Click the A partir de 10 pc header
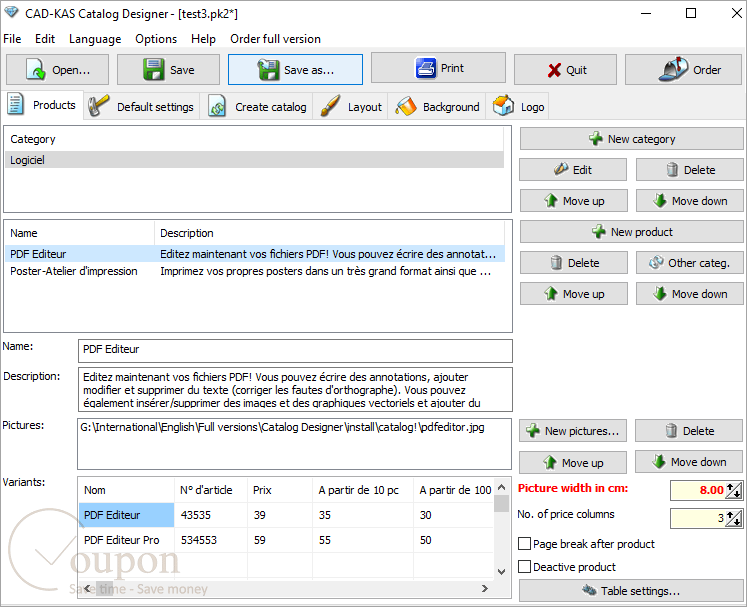This screenshot has height=607, width=747. coord(363,490)
